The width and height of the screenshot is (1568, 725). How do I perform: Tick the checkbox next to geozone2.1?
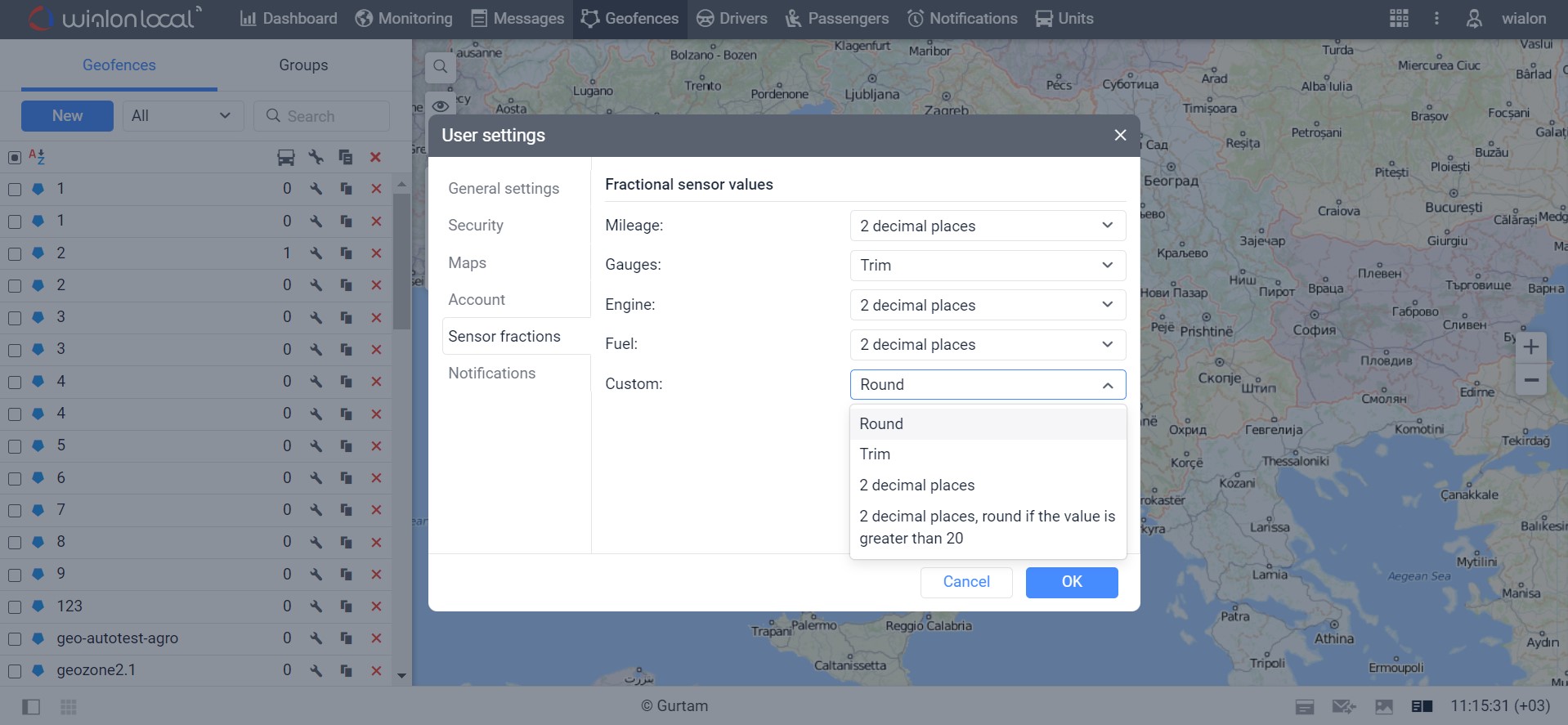click(x=15, y=671)
